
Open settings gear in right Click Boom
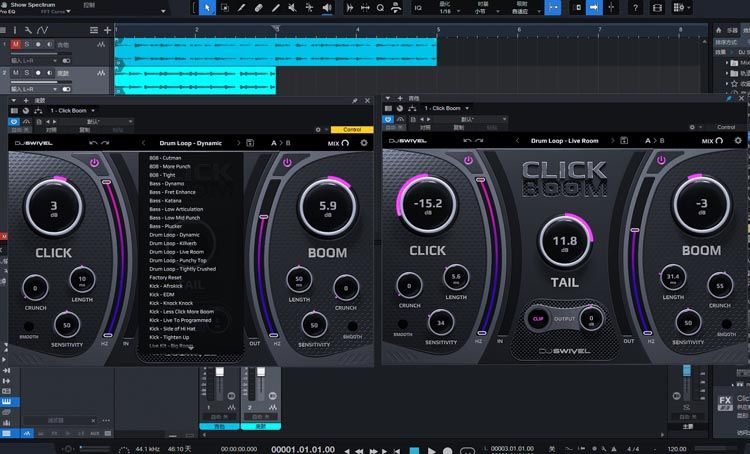point(738,141)
